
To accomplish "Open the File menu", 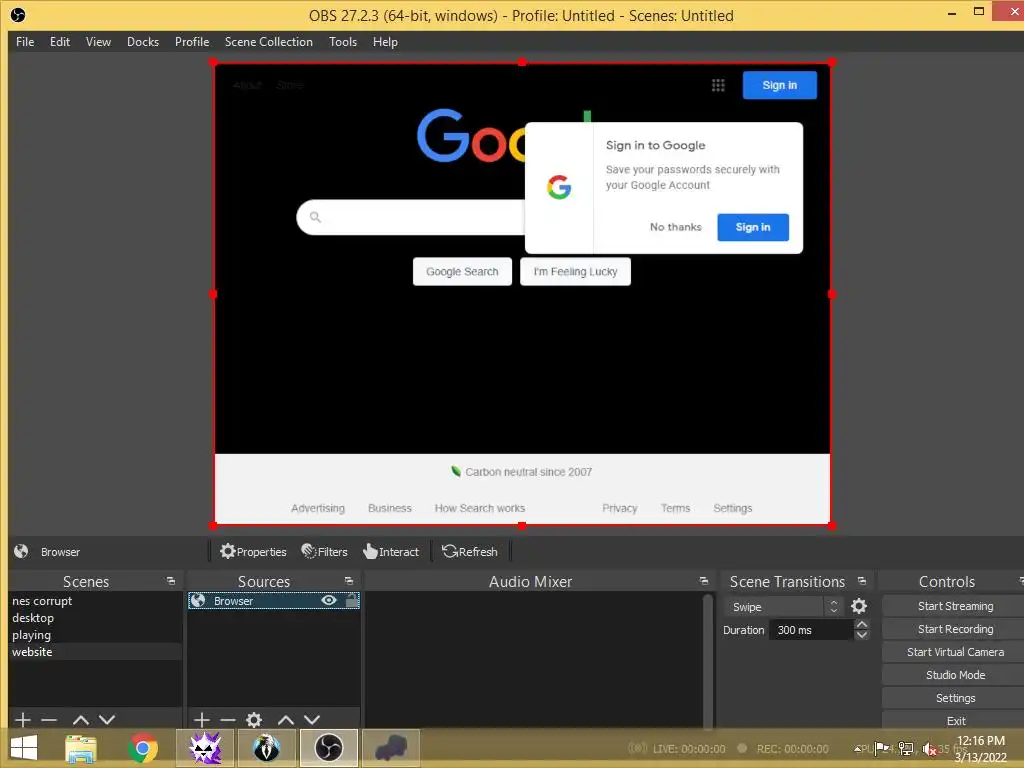I will [x=25, y=42].
